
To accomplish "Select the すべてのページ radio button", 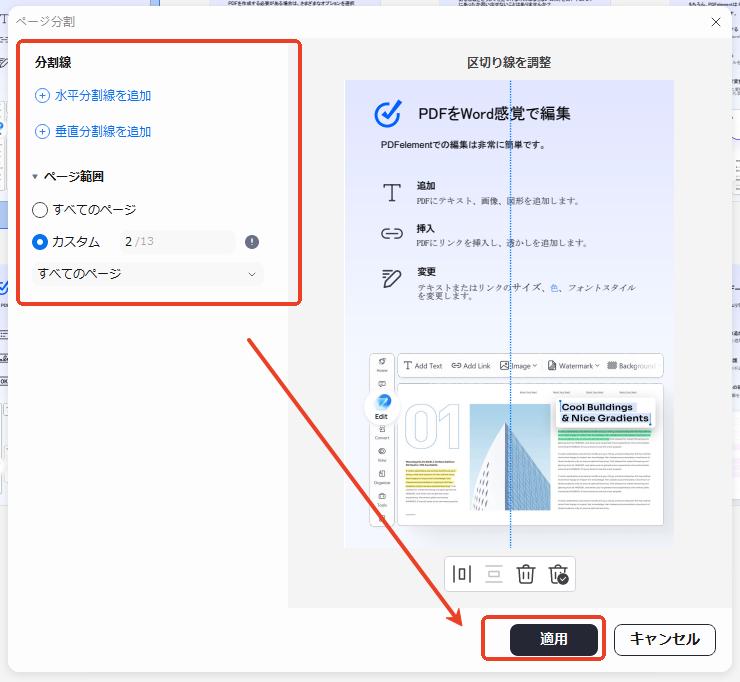I will 40,210.
